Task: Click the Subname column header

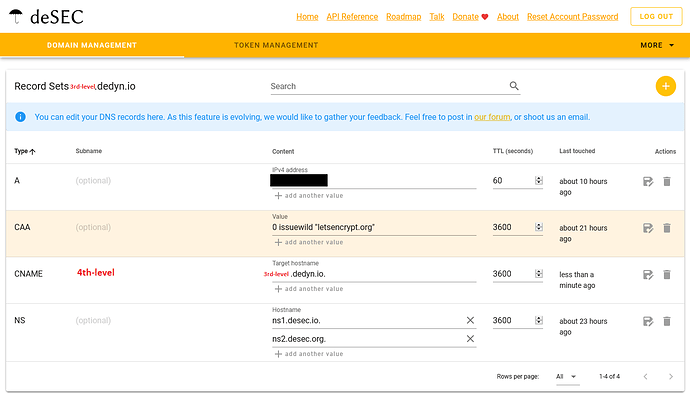Action: 88,151
